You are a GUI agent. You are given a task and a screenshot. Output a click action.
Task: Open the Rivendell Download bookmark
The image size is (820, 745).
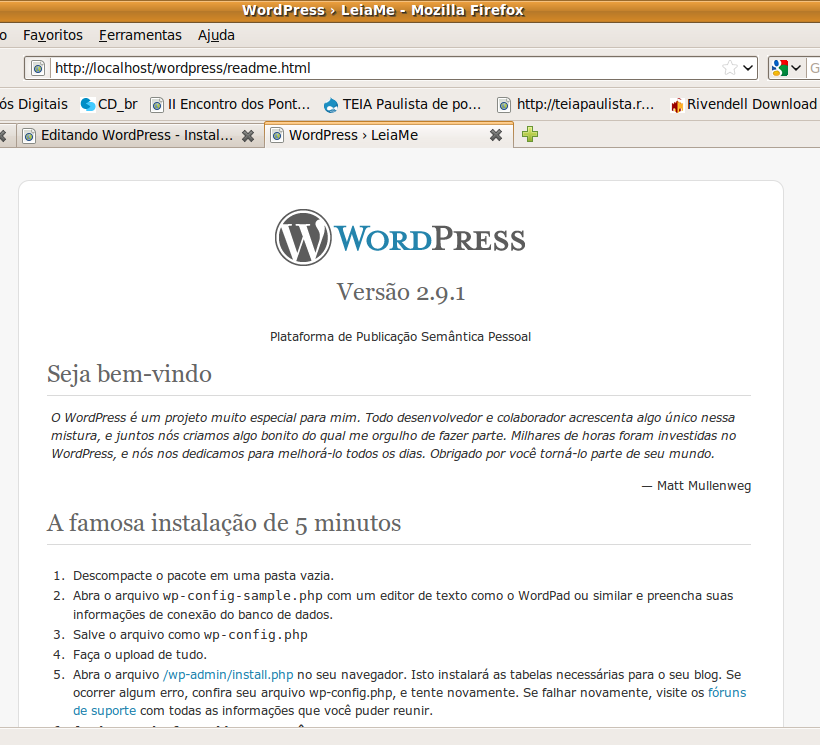click(743, 105)
